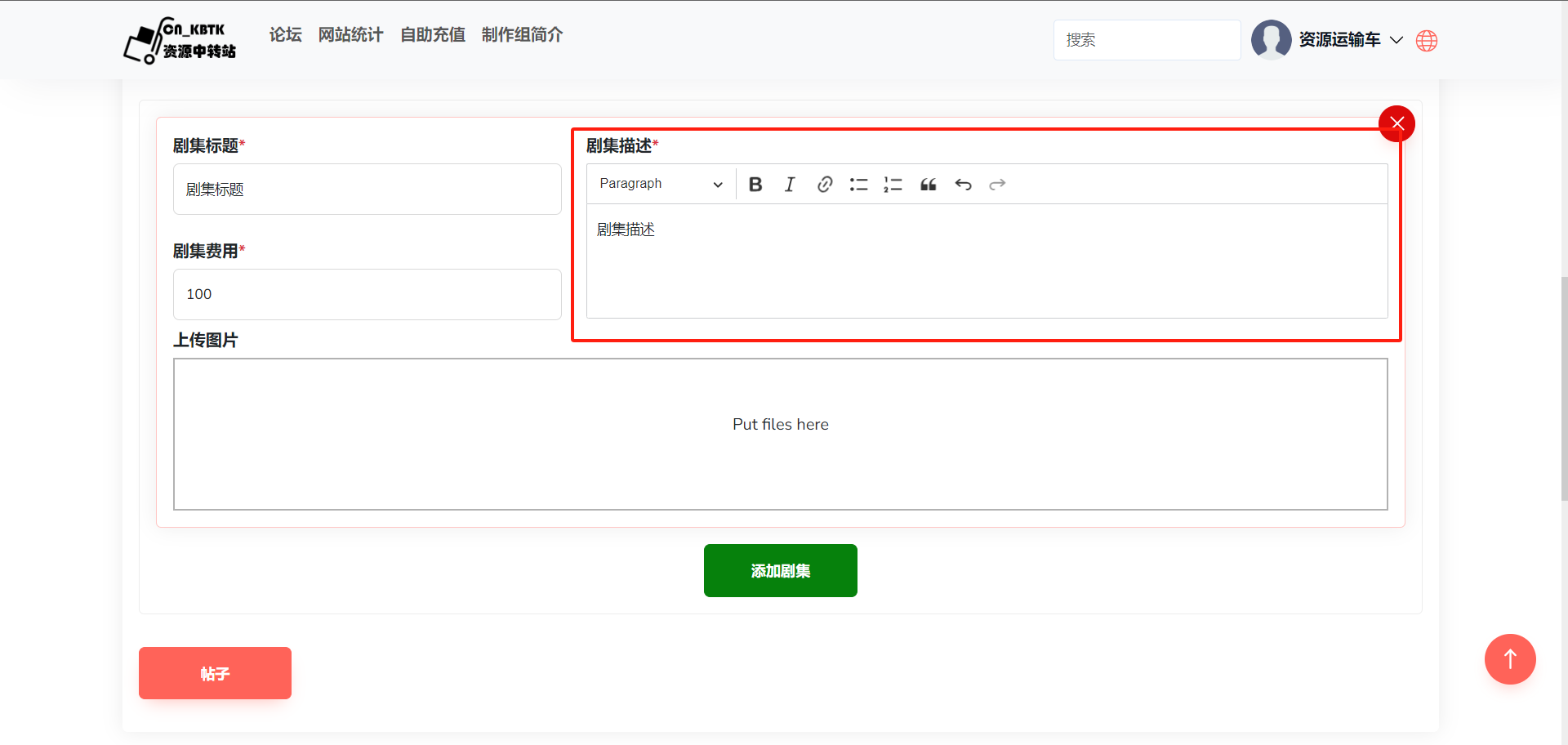This screenshot has width=1568, height=745.
Task: Remove episode form with red X button
Action: coord(1396,123)
